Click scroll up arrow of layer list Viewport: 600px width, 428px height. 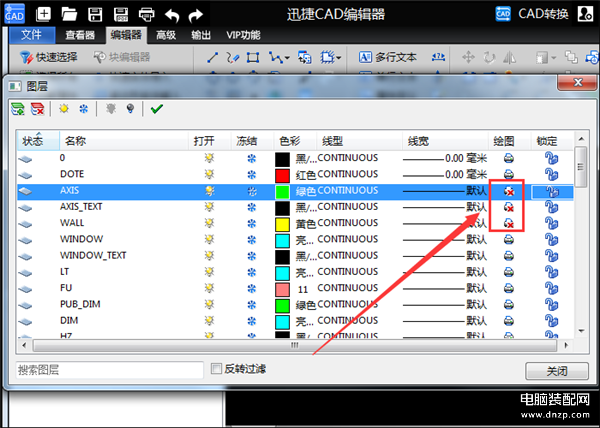[581, 139]
